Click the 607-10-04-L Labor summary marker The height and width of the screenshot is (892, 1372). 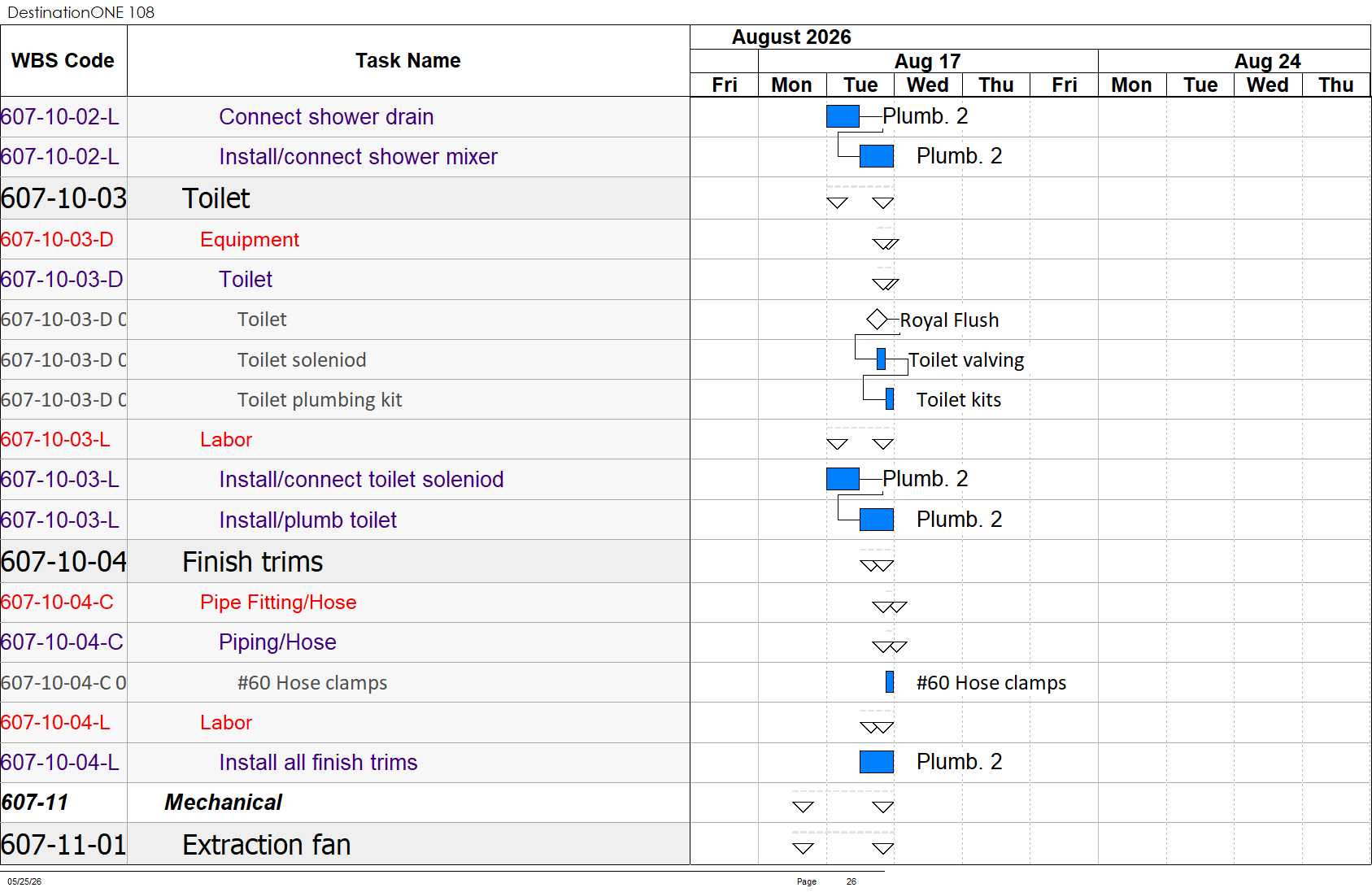(877, 727)
